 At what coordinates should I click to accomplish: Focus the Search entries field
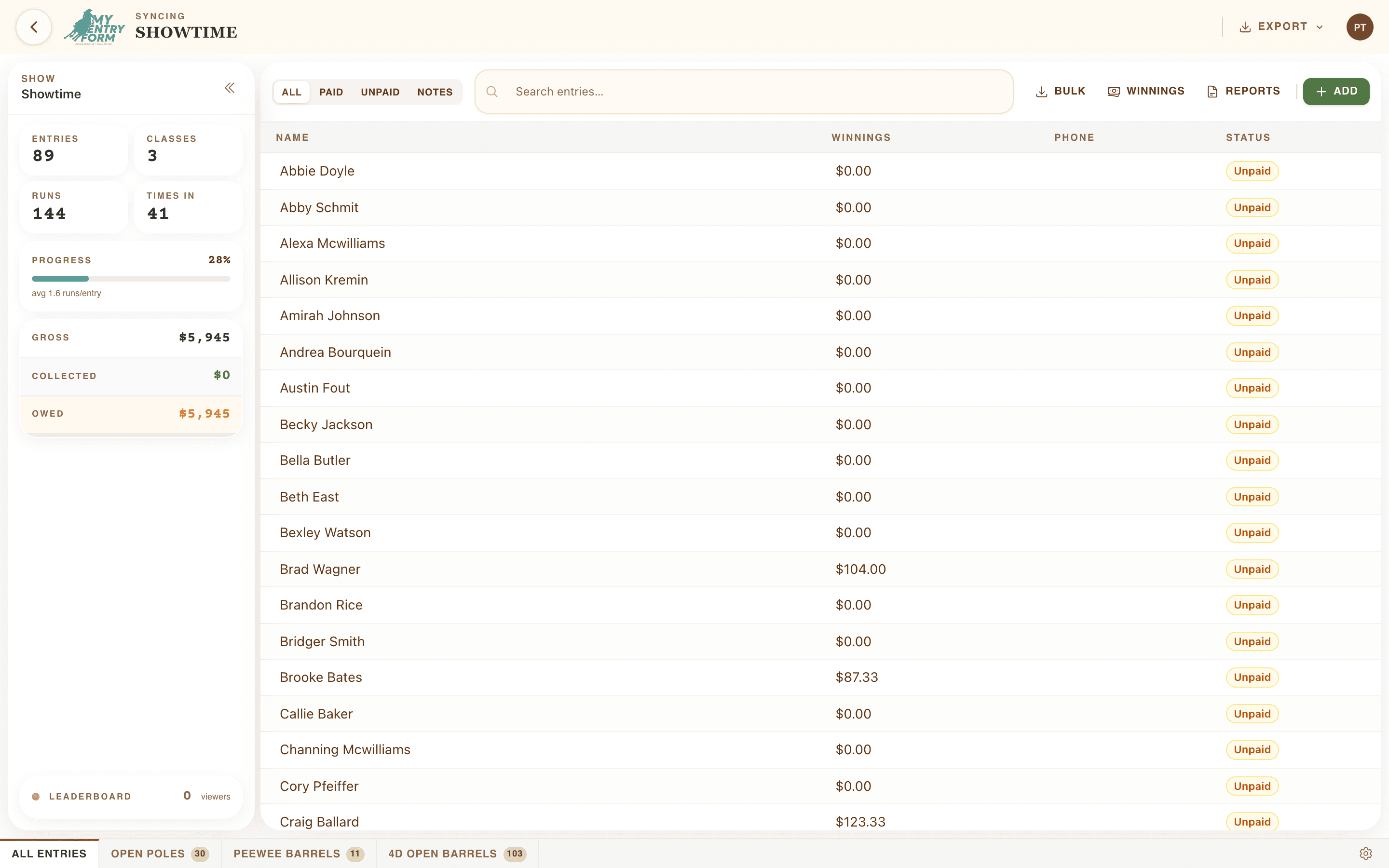coord(744,92)
